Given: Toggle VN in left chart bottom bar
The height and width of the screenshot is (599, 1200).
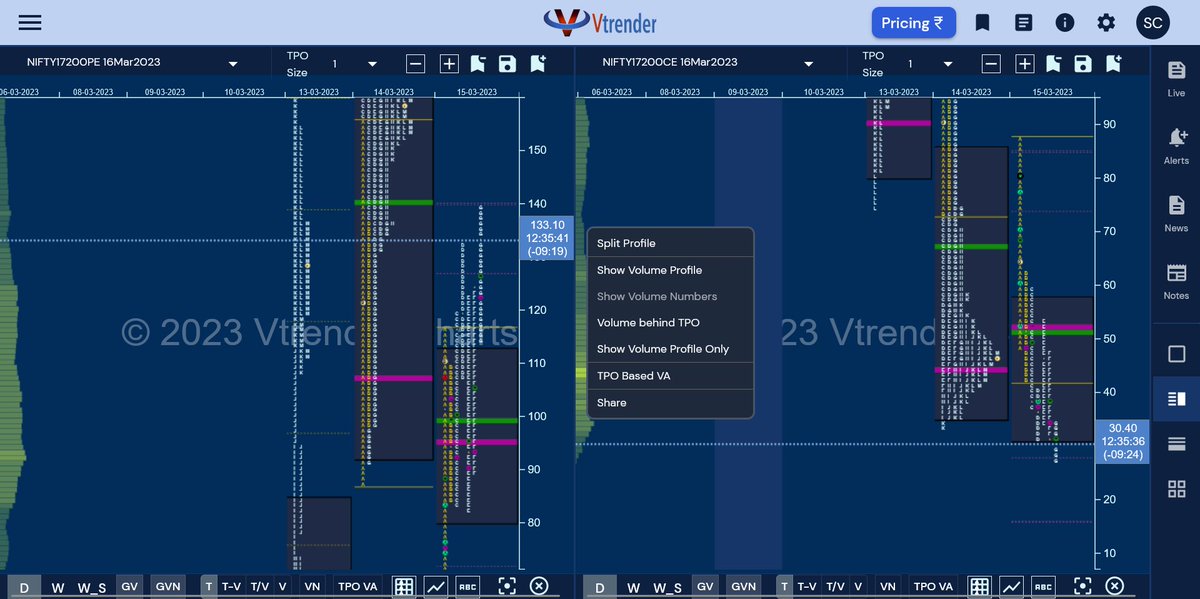Looking at the screenshot, I should 312,587.
